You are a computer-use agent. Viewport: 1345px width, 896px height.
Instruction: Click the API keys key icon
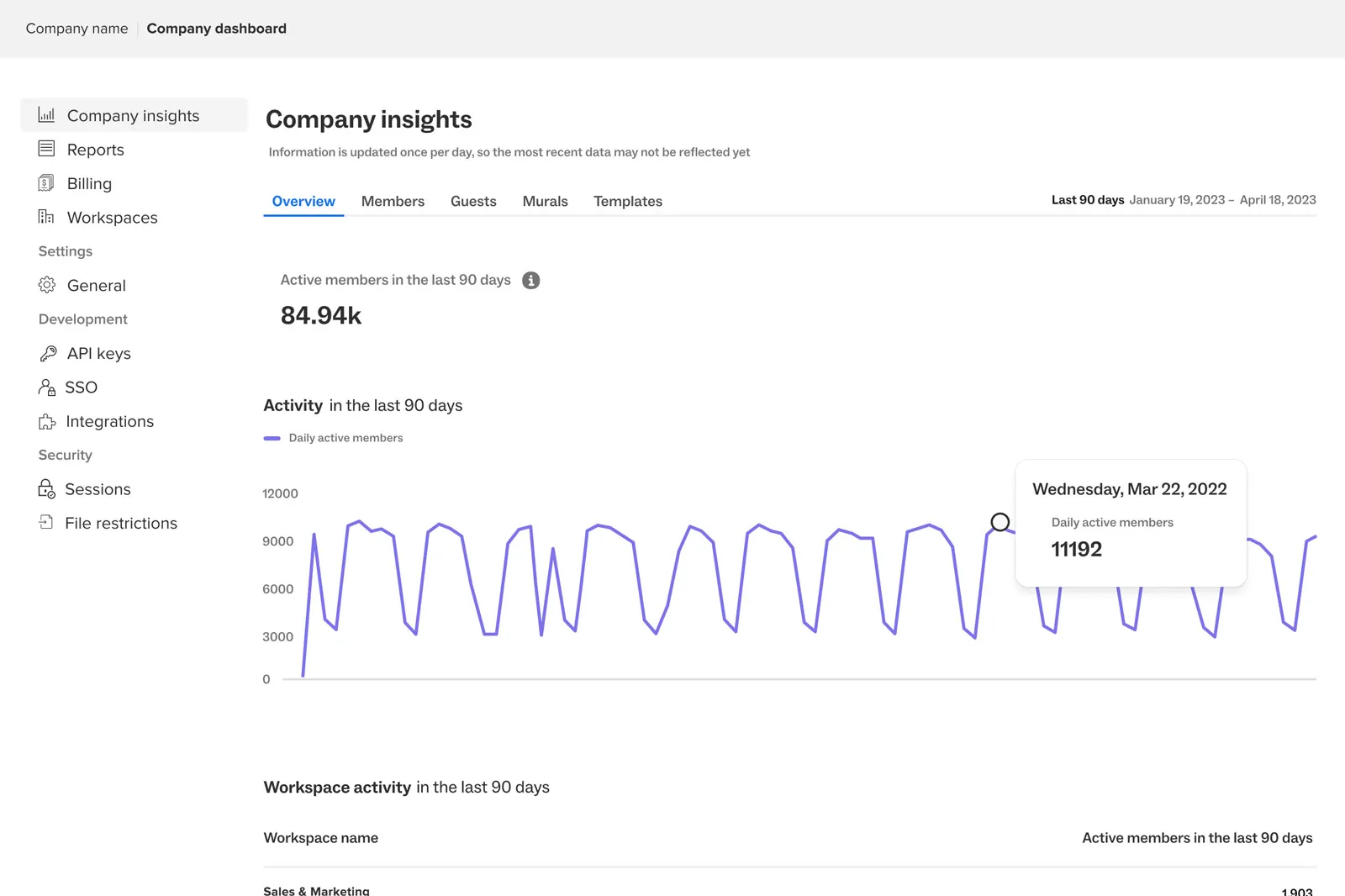pyautogui.click(x=48, y=353)
